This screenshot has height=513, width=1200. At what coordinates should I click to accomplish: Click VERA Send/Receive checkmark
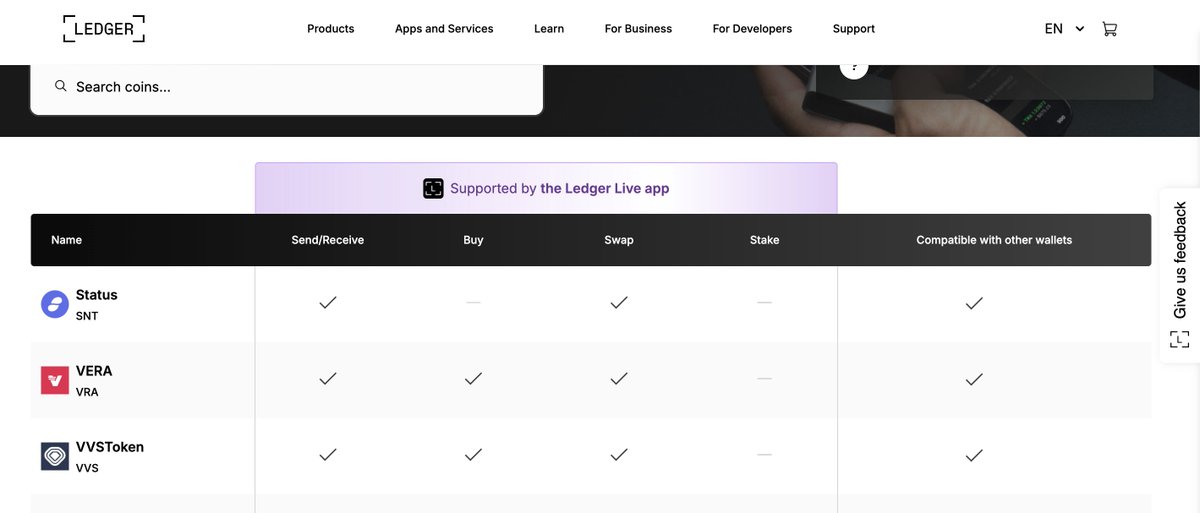(327, 378)
